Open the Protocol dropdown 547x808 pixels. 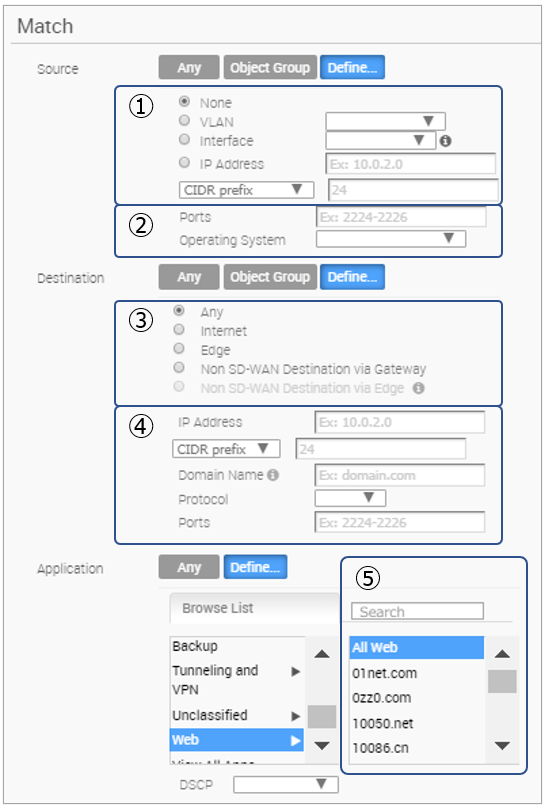(x=350, y=498)
